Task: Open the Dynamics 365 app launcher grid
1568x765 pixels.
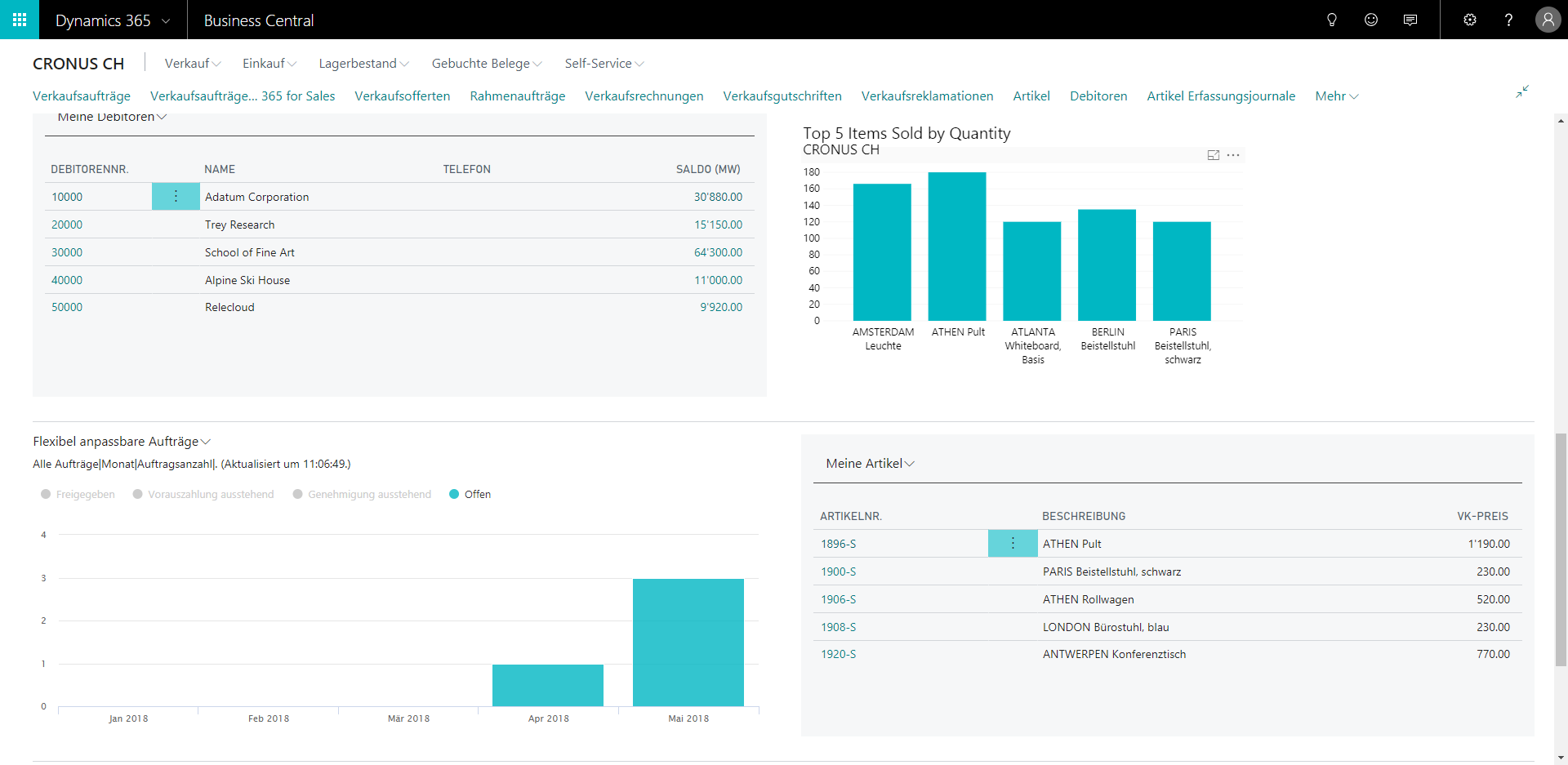Action: pos(20,20)
